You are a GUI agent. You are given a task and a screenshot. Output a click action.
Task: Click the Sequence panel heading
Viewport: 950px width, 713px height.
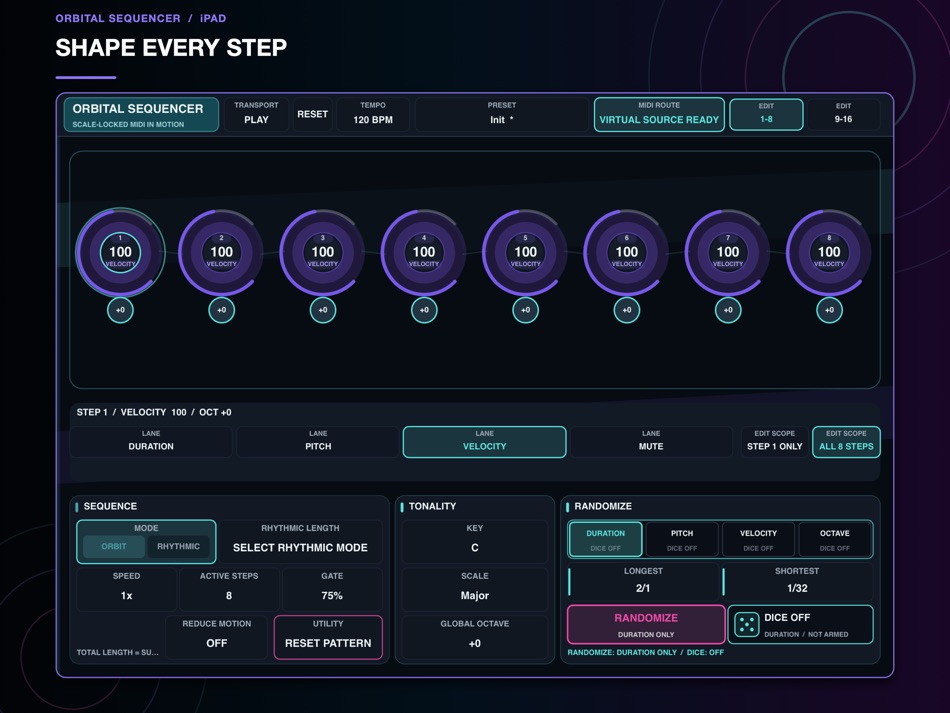[x=110, y=506]
